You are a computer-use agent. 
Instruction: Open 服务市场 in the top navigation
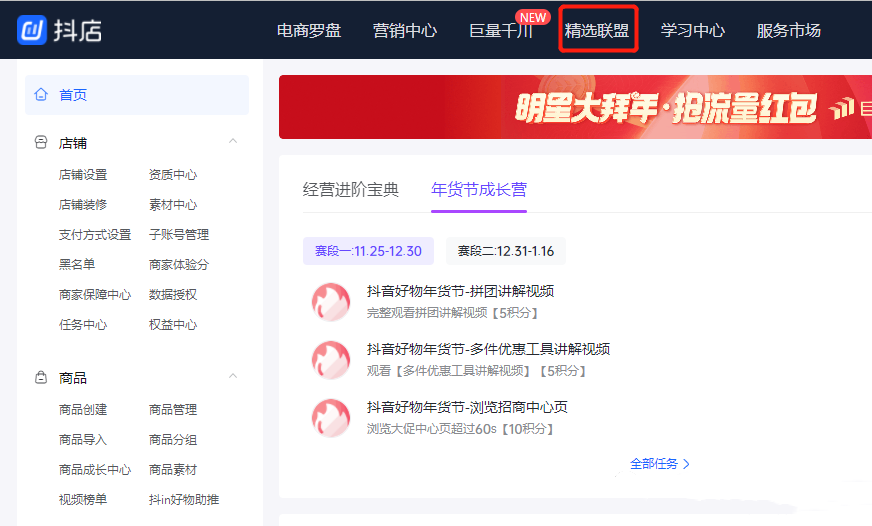pos(789,30)
